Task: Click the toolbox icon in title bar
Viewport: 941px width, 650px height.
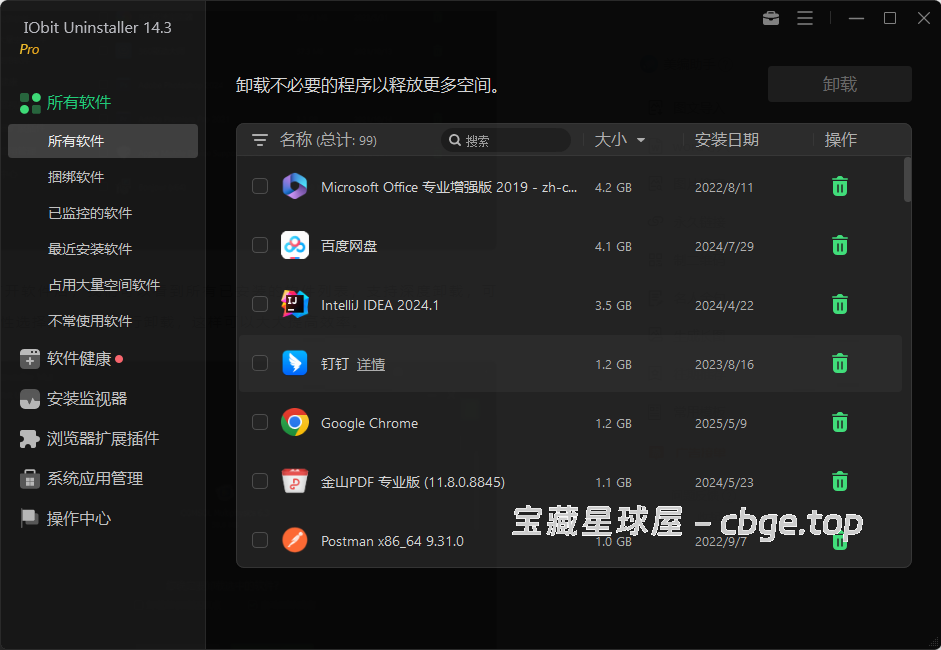Action: point(770,18)
